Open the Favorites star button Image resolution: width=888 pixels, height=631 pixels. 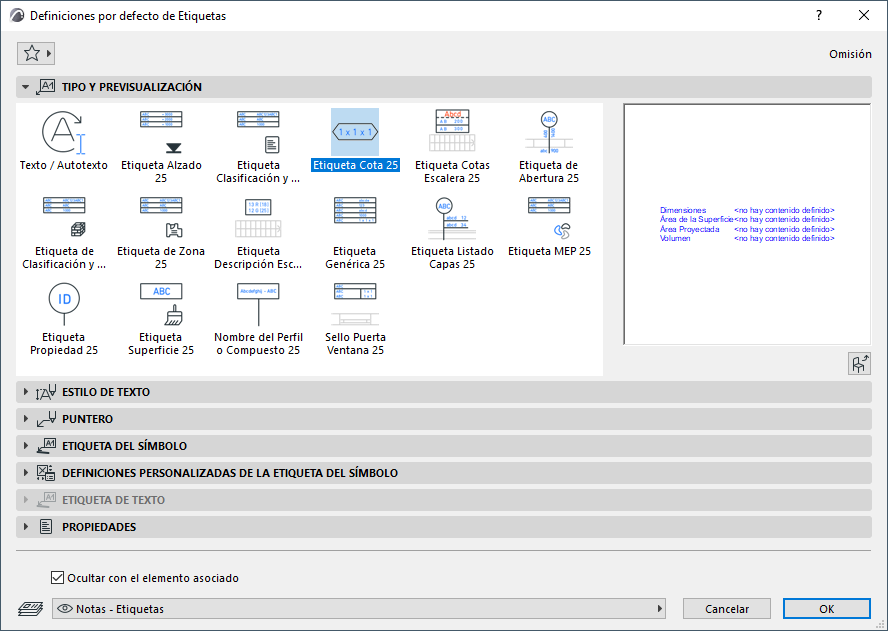[x=36, y=53]
